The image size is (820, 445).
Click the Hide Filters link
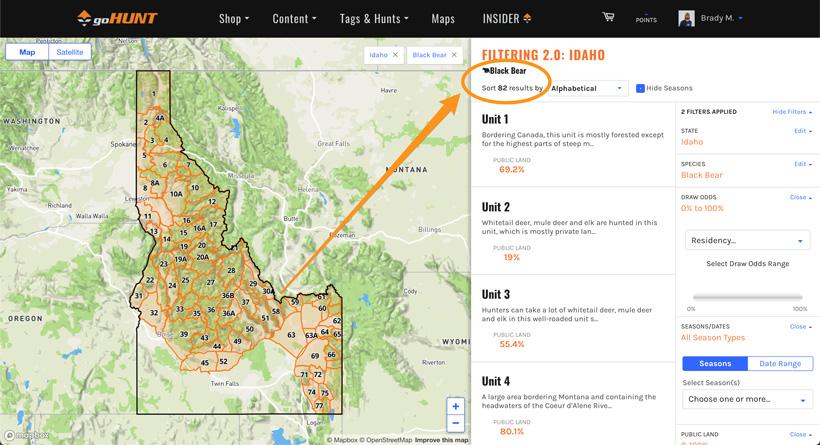[x=789, y=112]
